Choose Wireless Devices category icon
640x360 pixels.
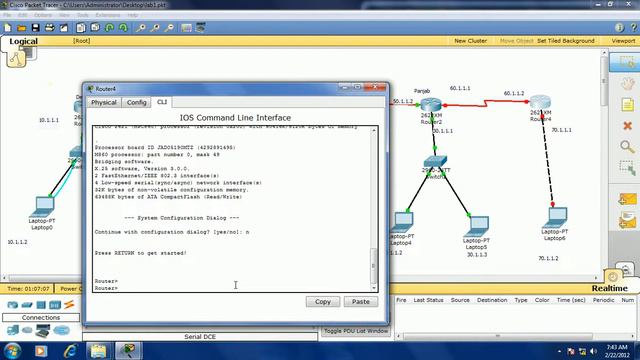coord(55,305)
